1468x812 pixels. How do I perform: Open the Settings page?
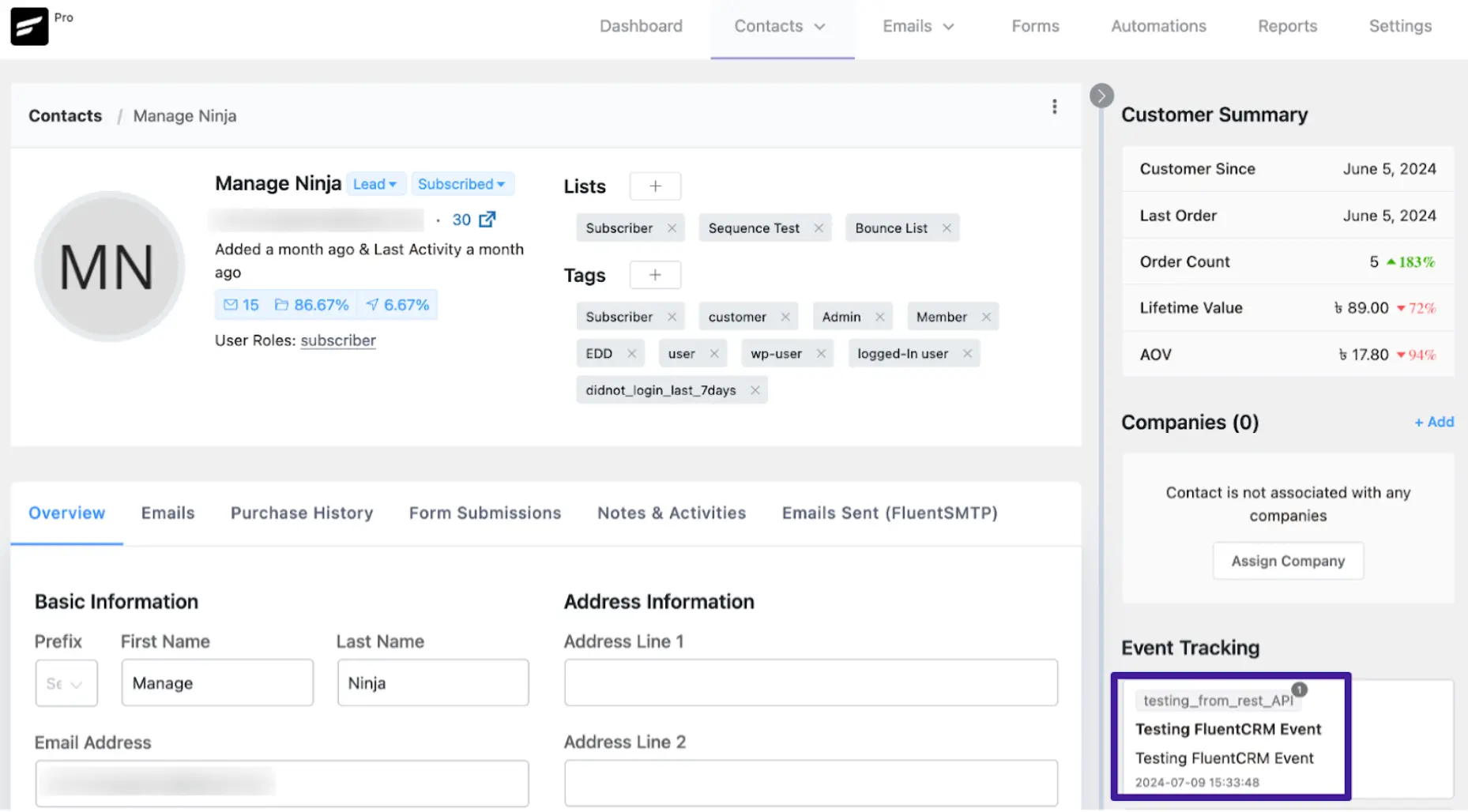coord(1400,26)
